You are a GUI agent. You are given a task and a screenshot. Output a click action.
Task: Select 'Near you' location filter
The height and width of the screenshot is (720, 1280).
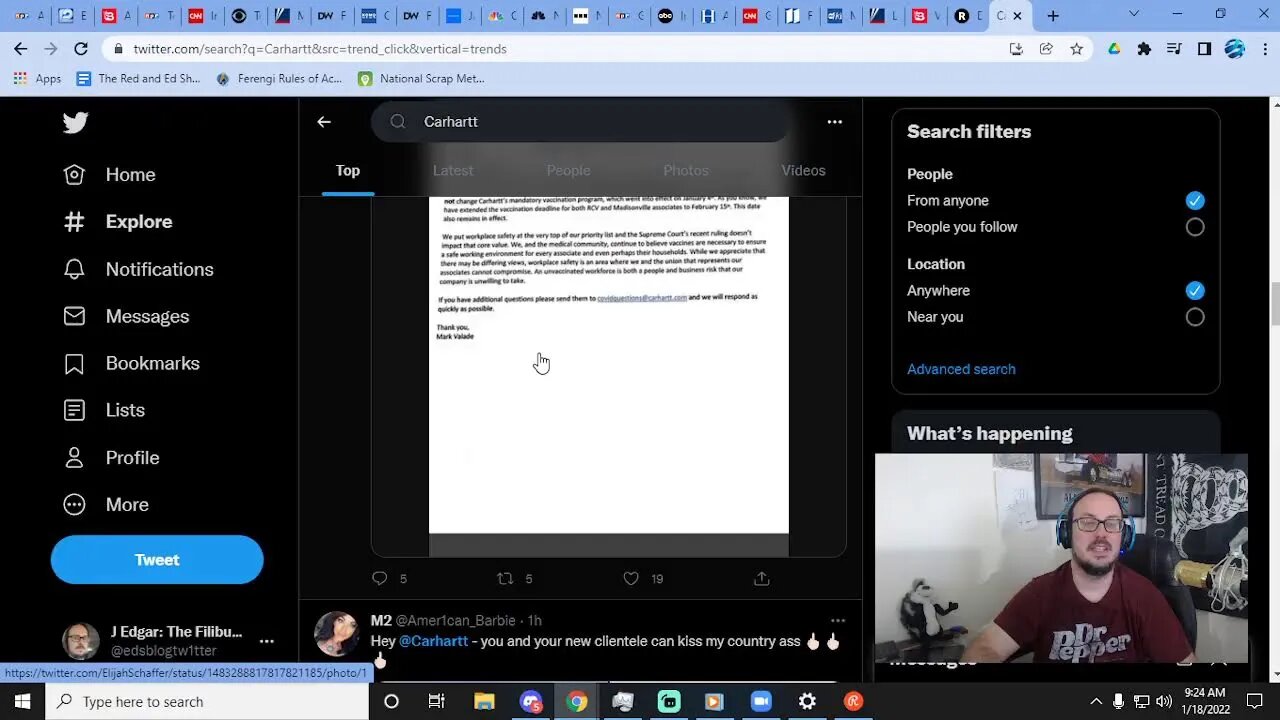[1195, 317]
